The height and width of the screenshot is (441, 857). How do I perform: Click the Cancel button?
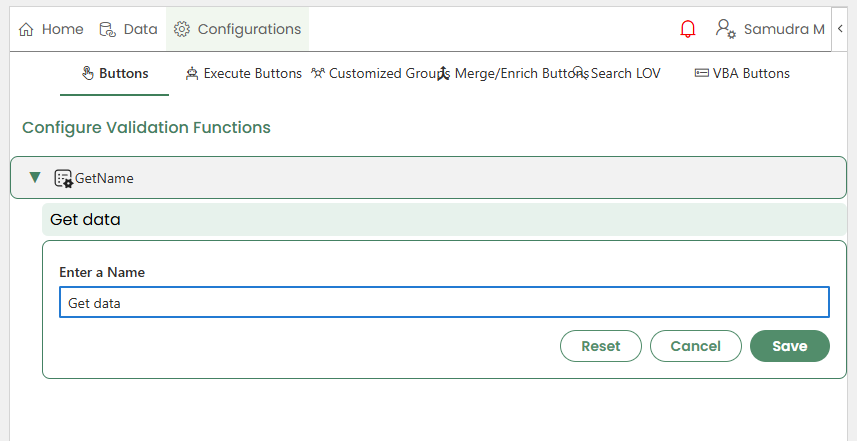(x=695, y=346)
